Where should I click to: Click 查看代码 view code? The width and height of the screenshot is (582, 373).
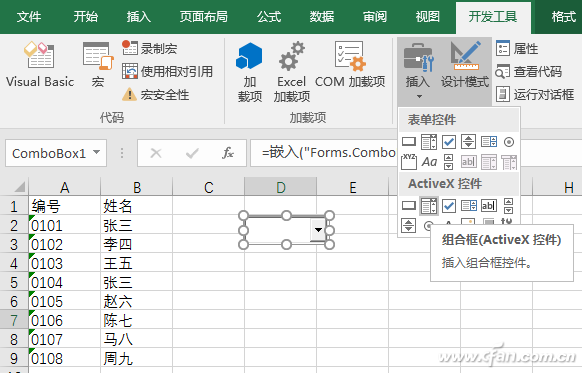tap(529, 71)
